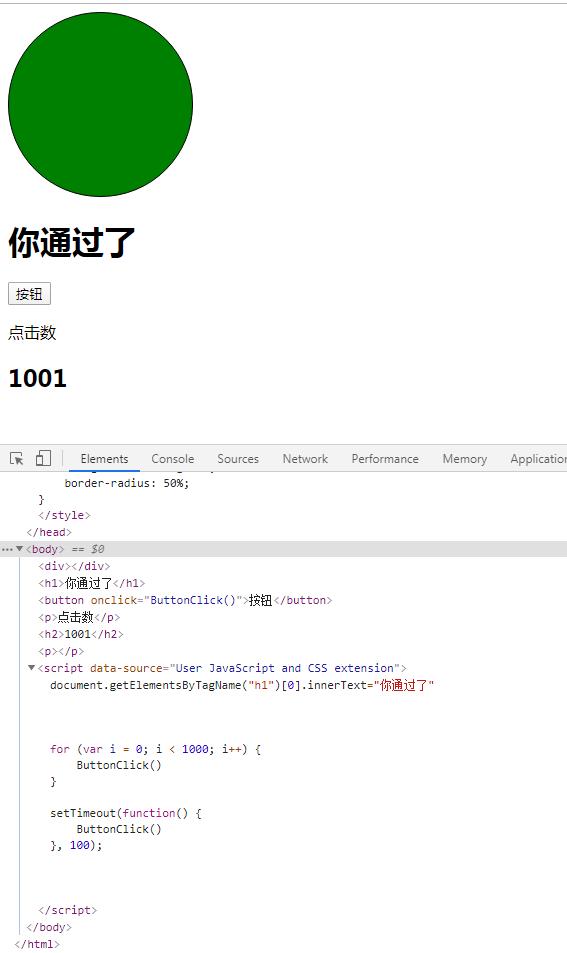Click the 点击数 paragraph on the page

pos(32,332)
